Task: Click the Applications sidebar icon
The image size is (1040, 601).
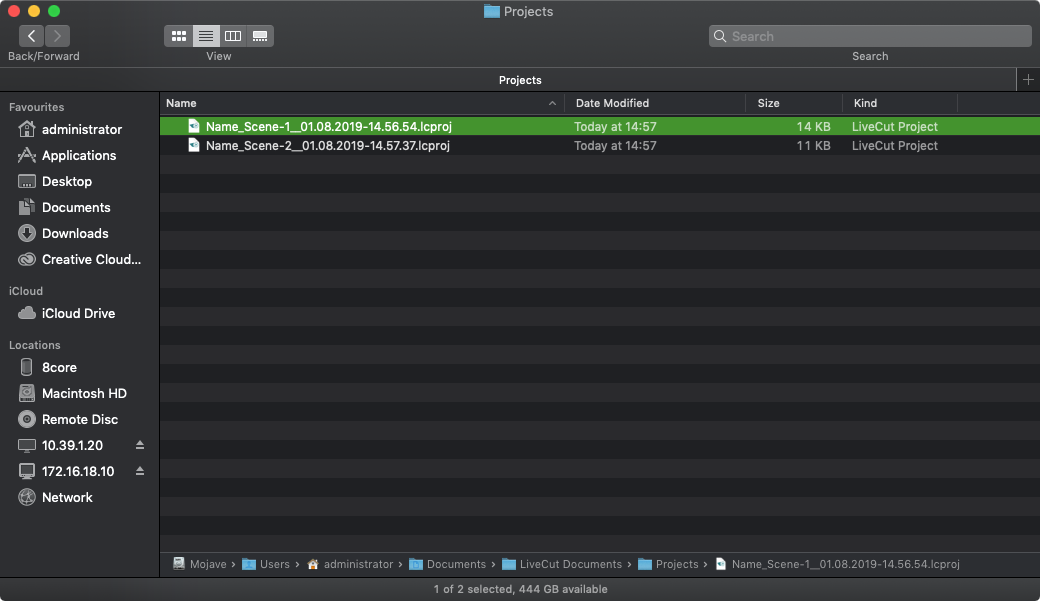Action: coord(27,155)
